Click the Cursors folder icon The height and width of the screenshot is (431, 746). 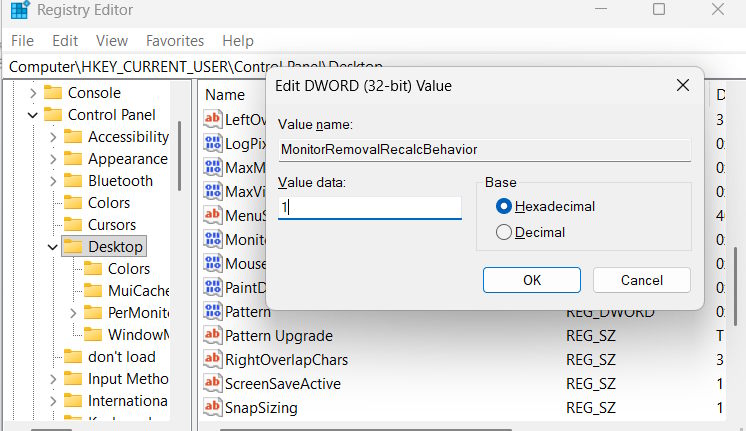[73, 225]
